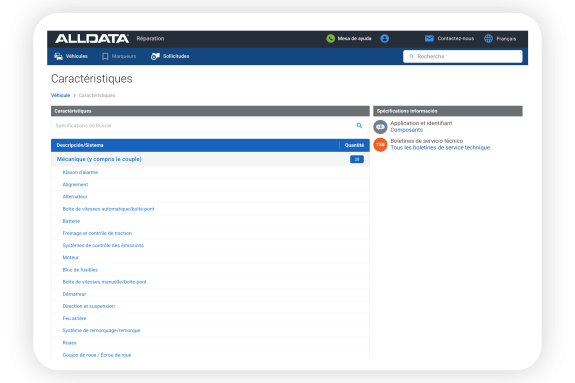Click the Réparation label in header
Screen dimensions: 575x383
coord(150,39)
